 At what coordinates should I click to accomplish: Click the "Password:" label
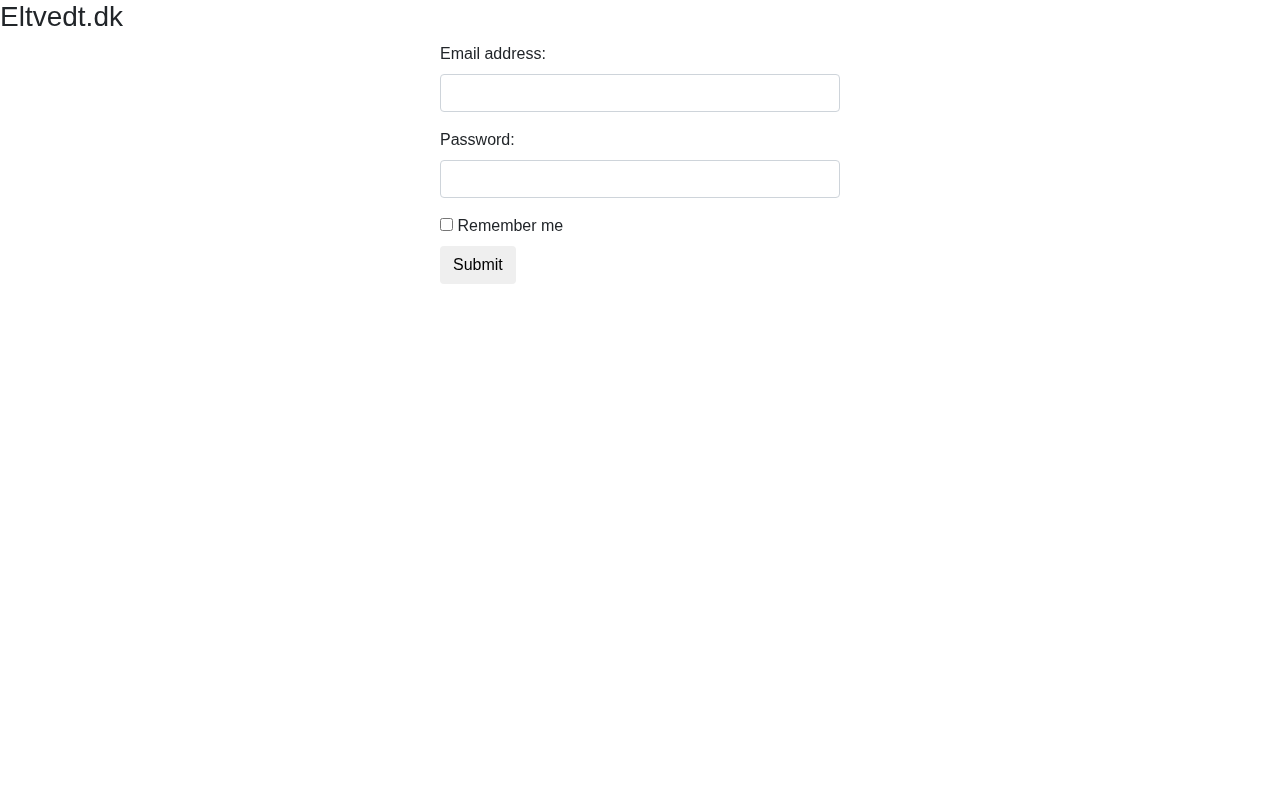click(x=476, y=140)
